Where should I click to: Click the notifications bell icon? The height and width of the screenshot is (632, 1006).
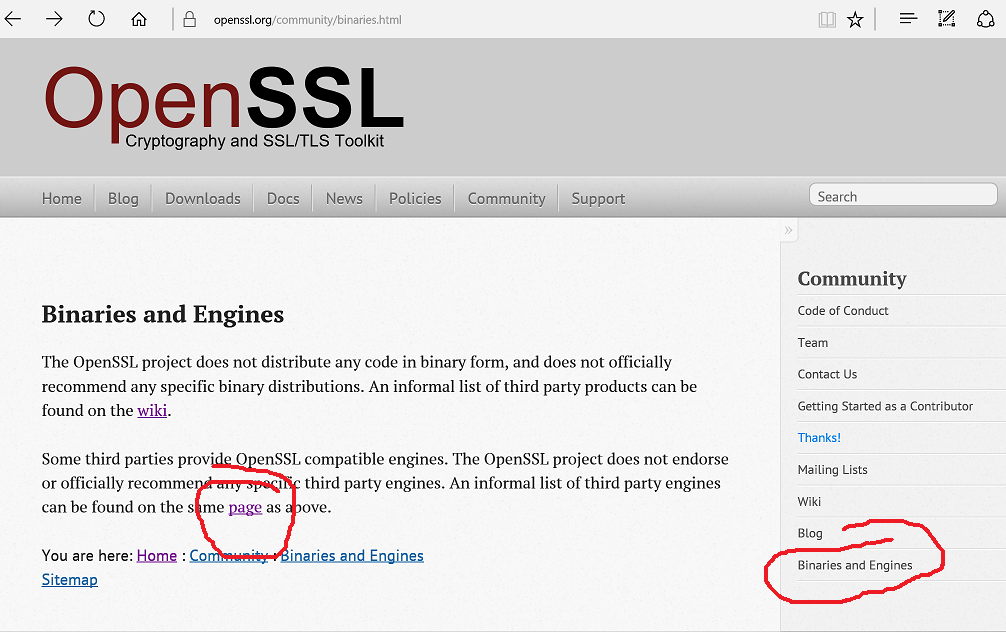pos(985,18)
